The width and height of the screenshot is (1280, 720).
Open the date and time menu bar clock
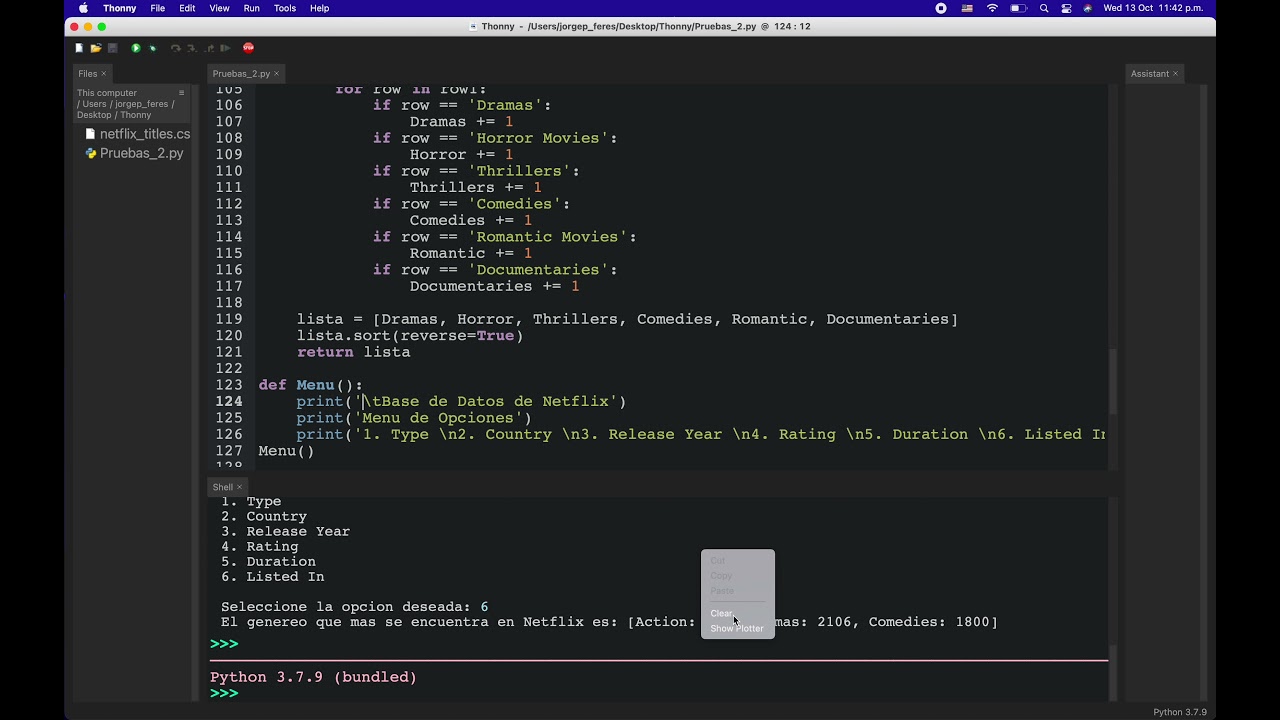point(1153,8)
